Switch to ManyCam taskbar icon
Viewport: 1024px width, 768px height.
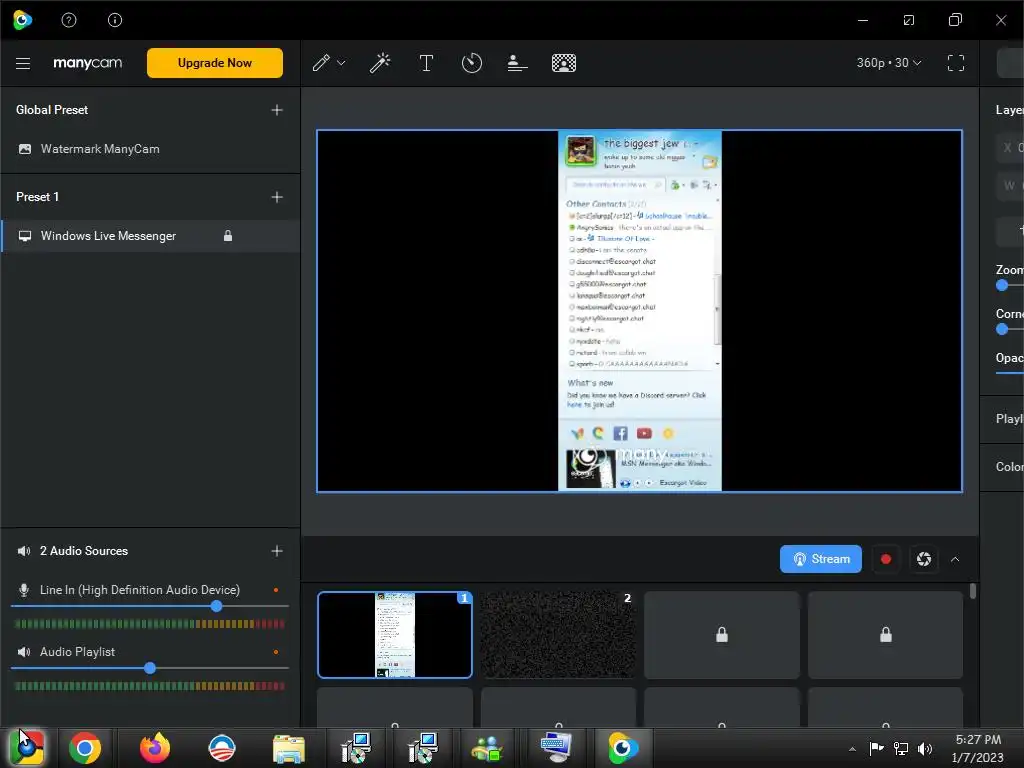(x=622, y=748)
